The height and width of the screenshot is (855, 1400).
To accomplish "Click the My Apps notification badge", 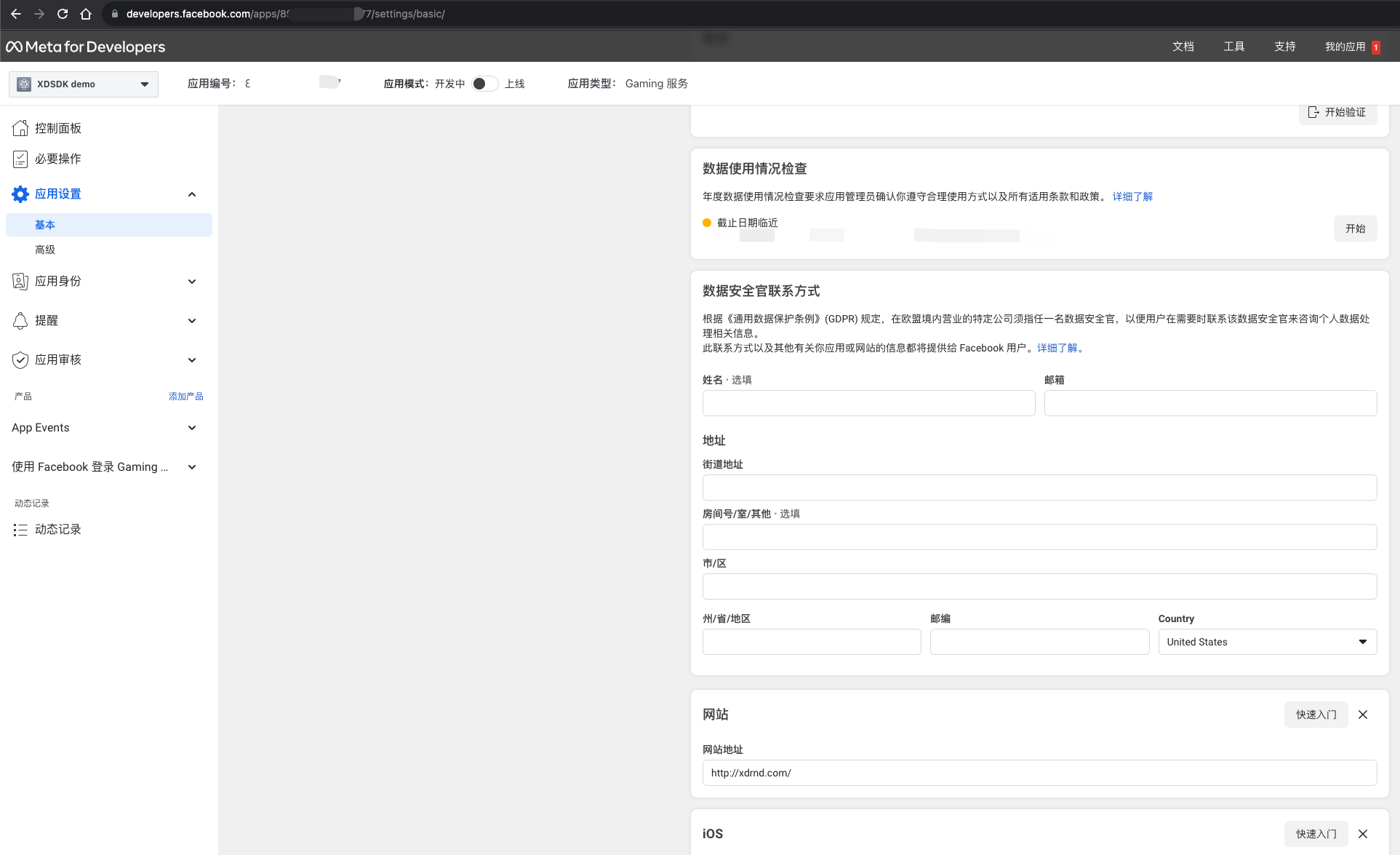I will pyautogui.click(x=1375, y=47).
